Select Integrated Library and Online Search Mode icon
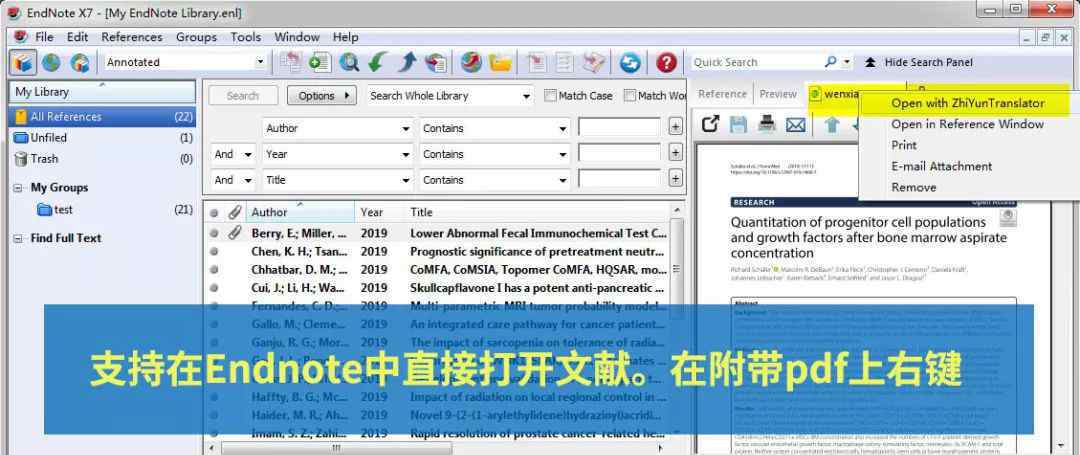The height and width of the screenshot is (455, 1080). point(80,63)
